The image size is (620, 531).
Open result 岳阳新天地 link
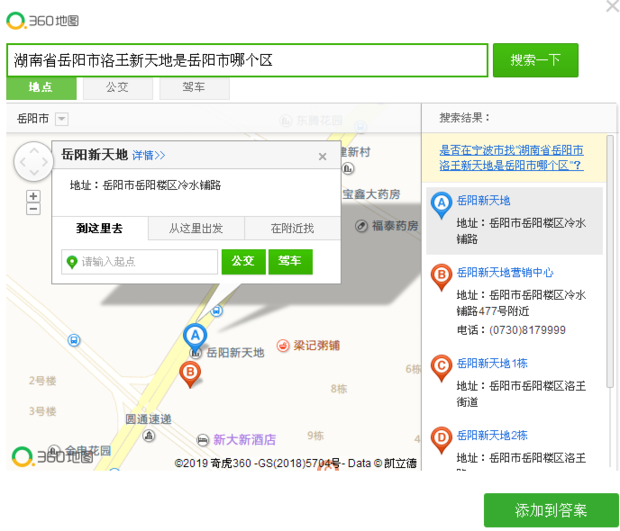483,200
